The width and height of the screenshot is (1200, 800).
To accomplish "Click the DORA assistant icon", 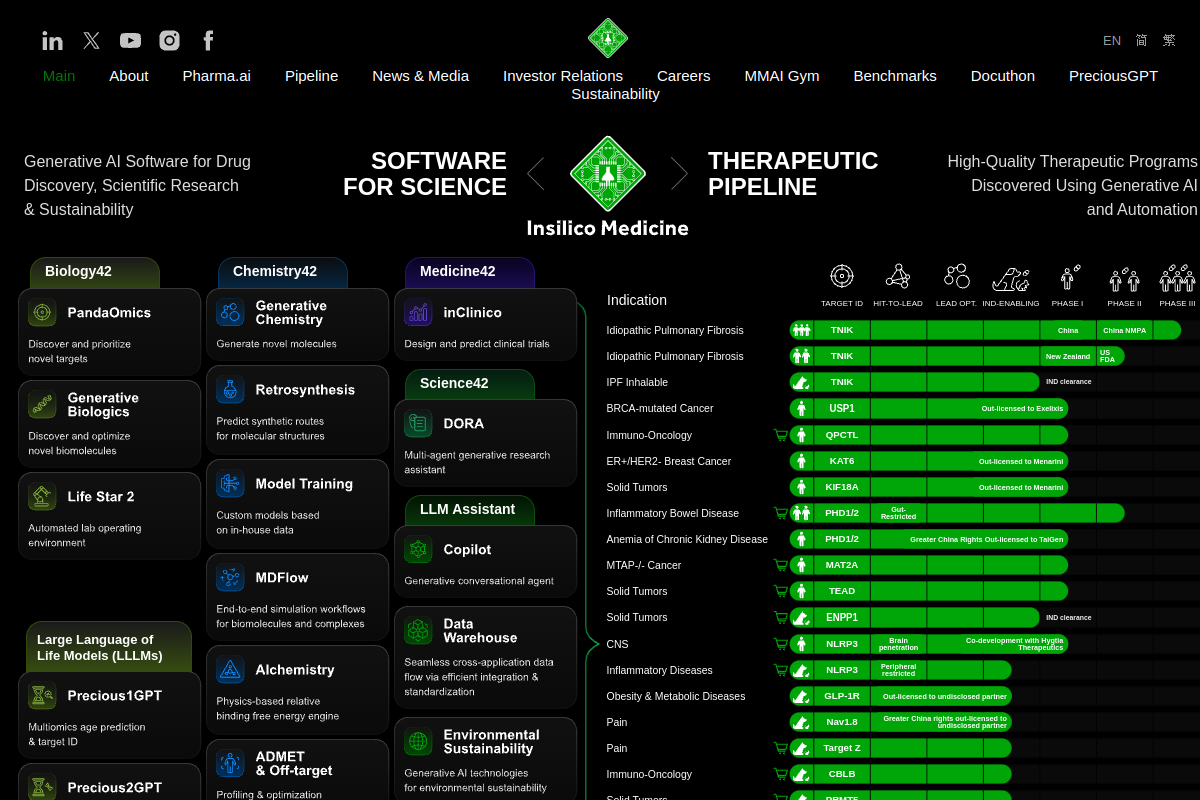I will (418, 424).
